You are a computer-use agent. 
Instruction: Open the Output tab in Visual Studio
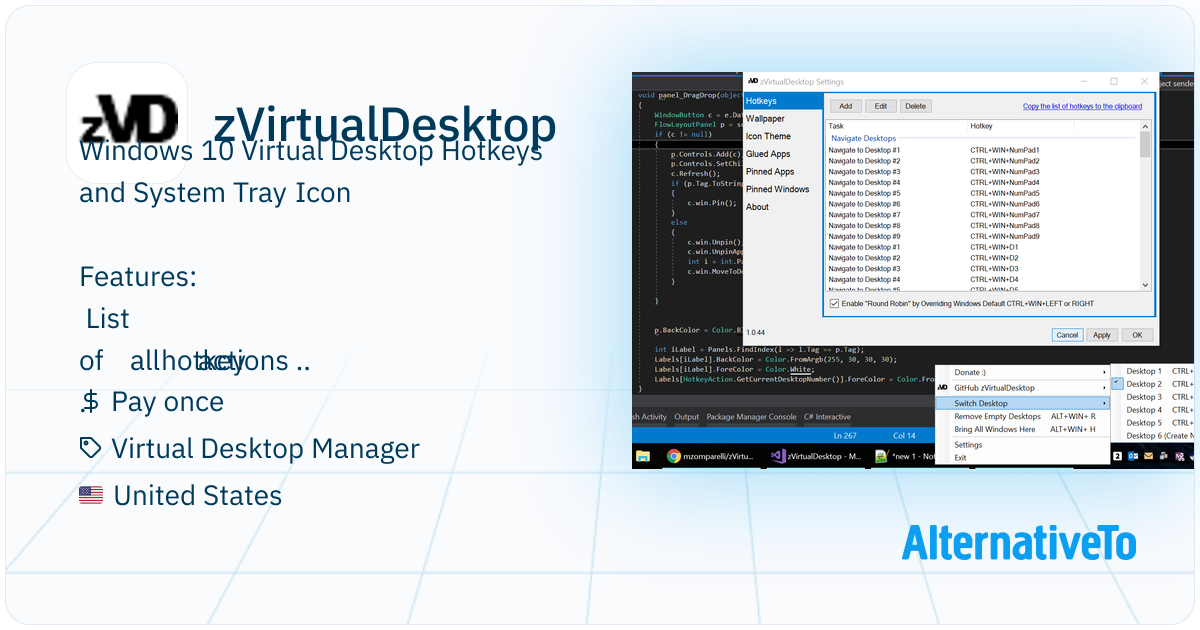tap(687, 417)
